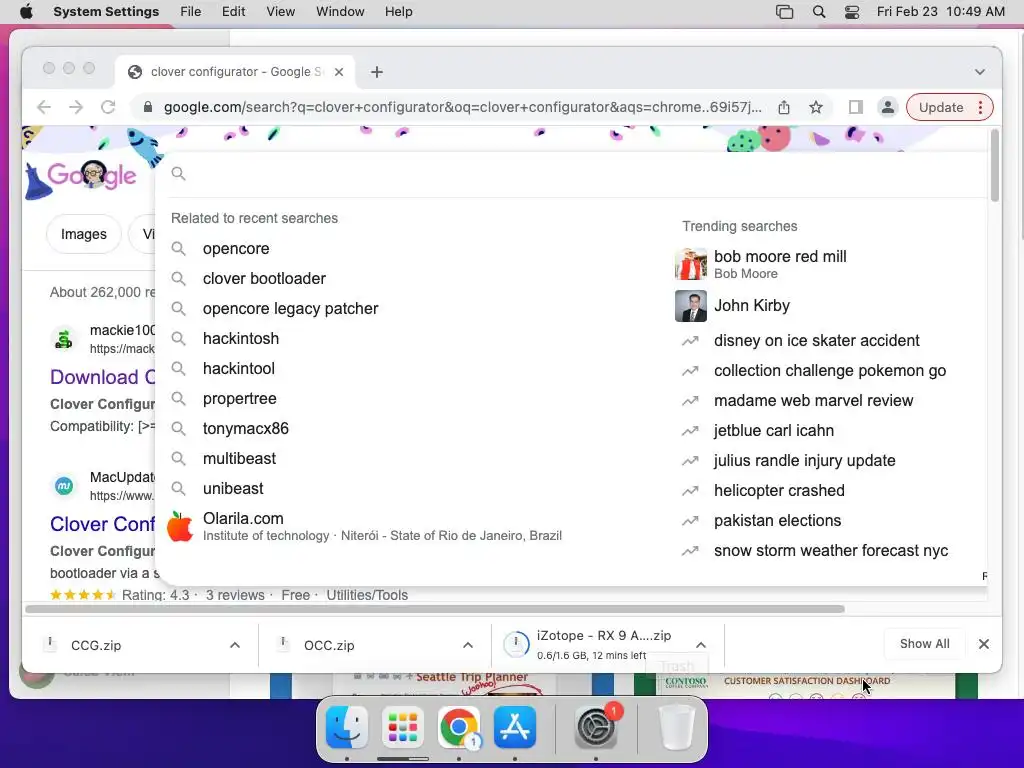This screenshot has height=768, width=1024.
Task: Select the John Kirby trending search
Action: [752, 306]
